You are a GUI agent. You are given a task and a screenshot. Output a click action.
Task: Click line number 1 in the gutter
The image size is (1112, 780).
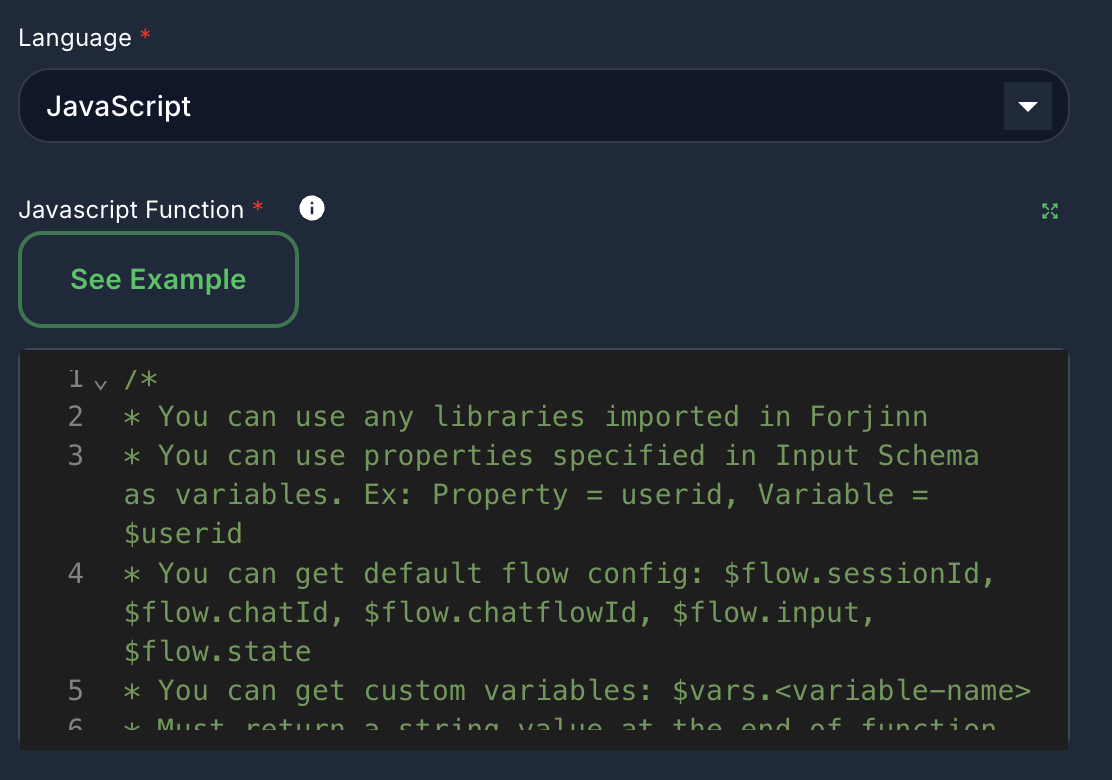tap(75, 378)
